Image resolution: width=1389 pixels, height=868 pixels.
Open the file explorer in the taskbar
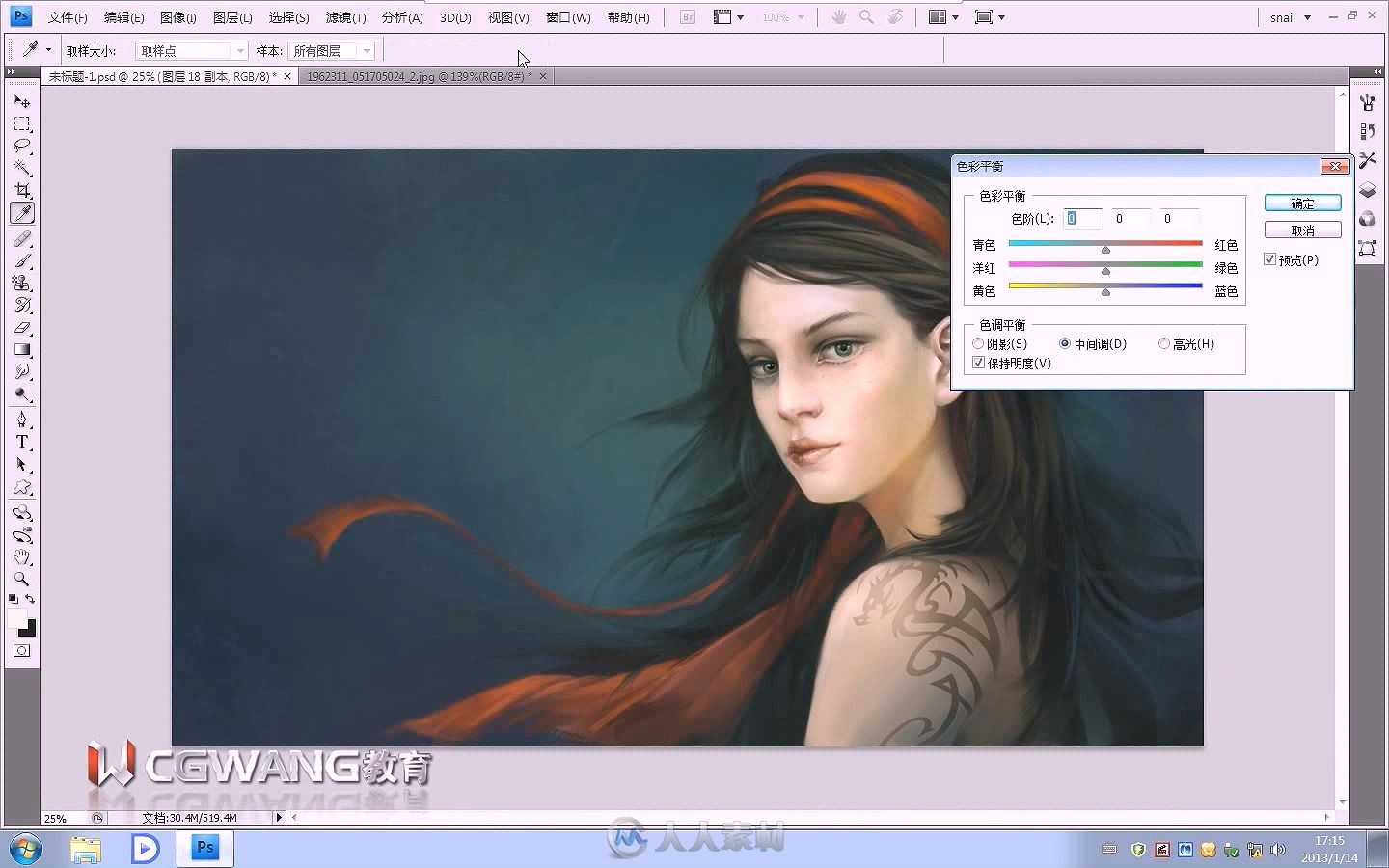coord(86,850)
